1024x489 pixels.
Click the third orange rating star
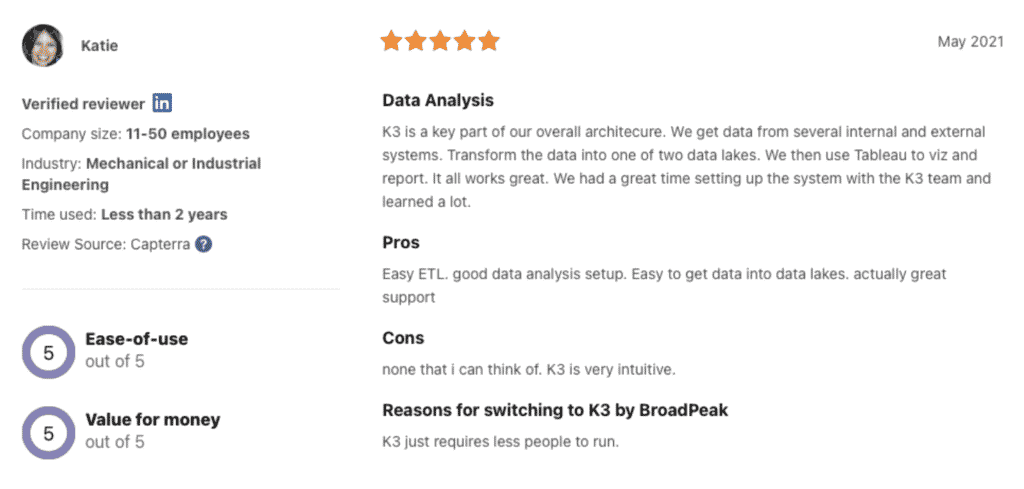click(x=440, y=41)
